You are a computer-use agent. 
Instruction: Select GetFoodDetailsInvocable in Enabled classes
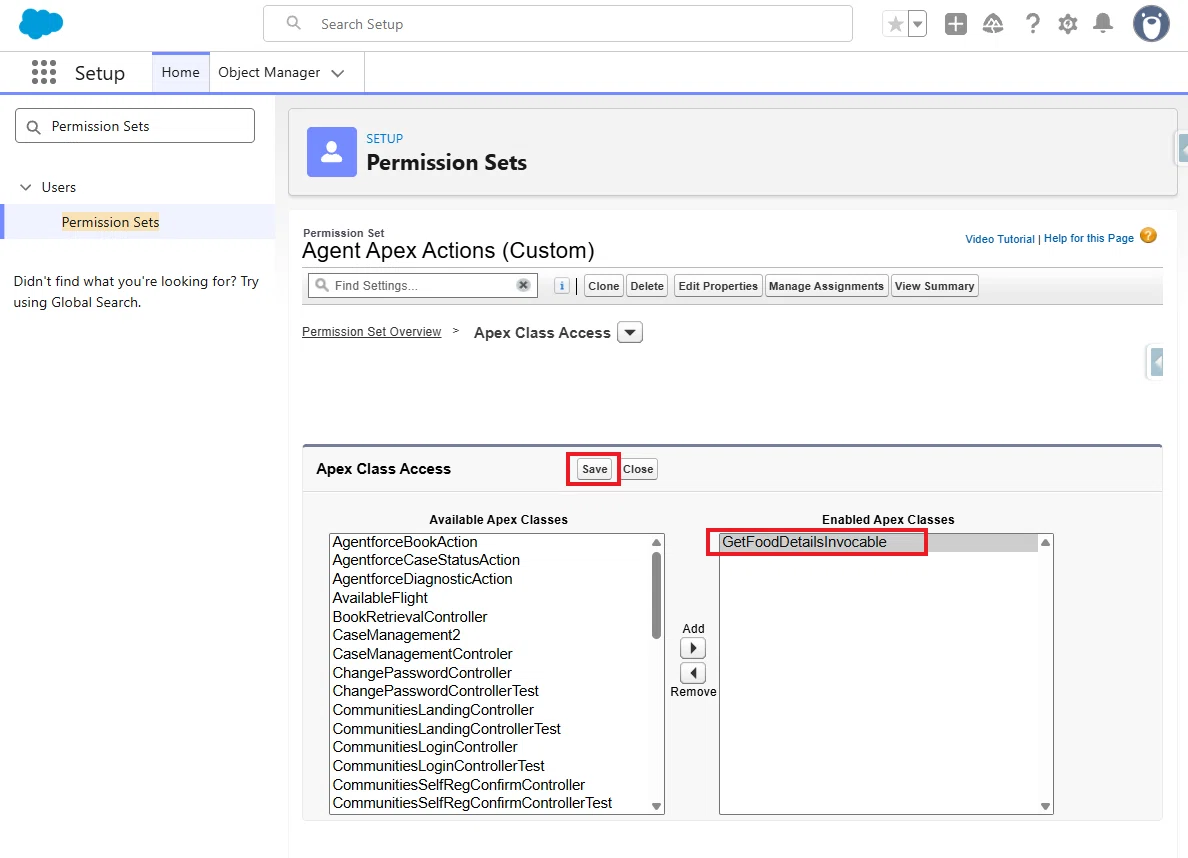[879, 542]
